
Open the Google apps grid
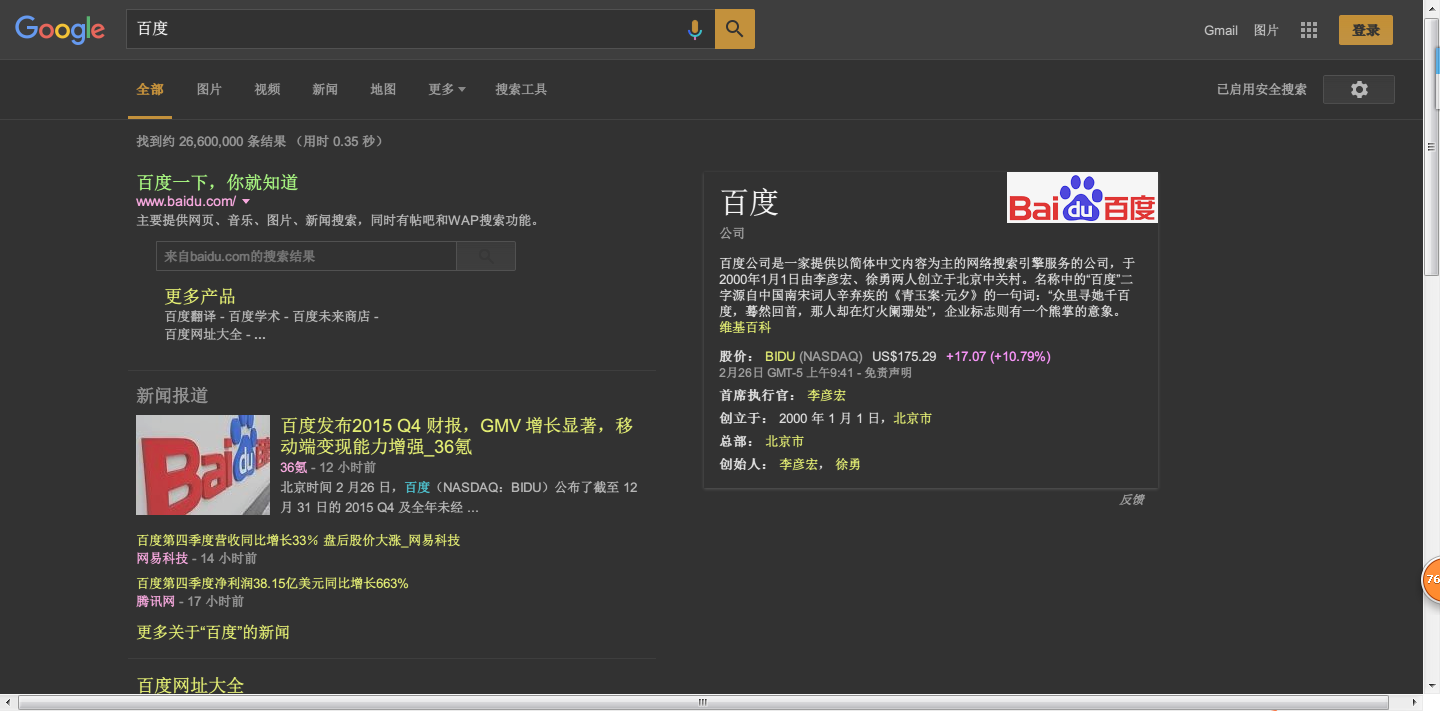1309,30
